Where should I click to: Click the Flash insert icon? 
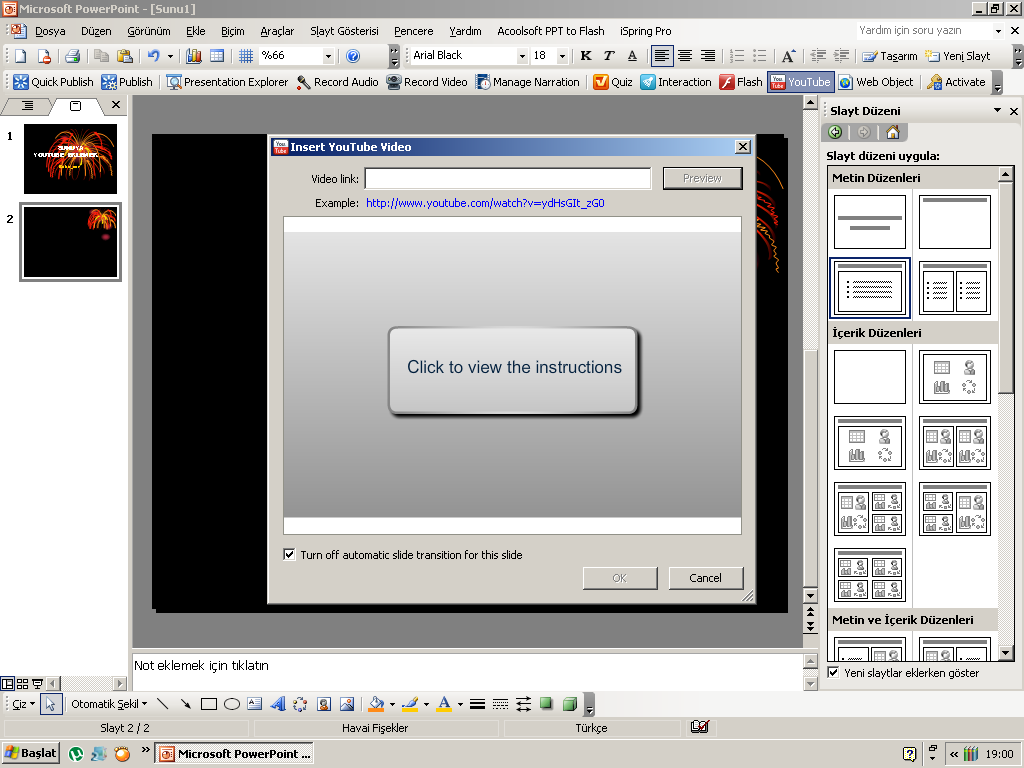[x=727, y=82]
